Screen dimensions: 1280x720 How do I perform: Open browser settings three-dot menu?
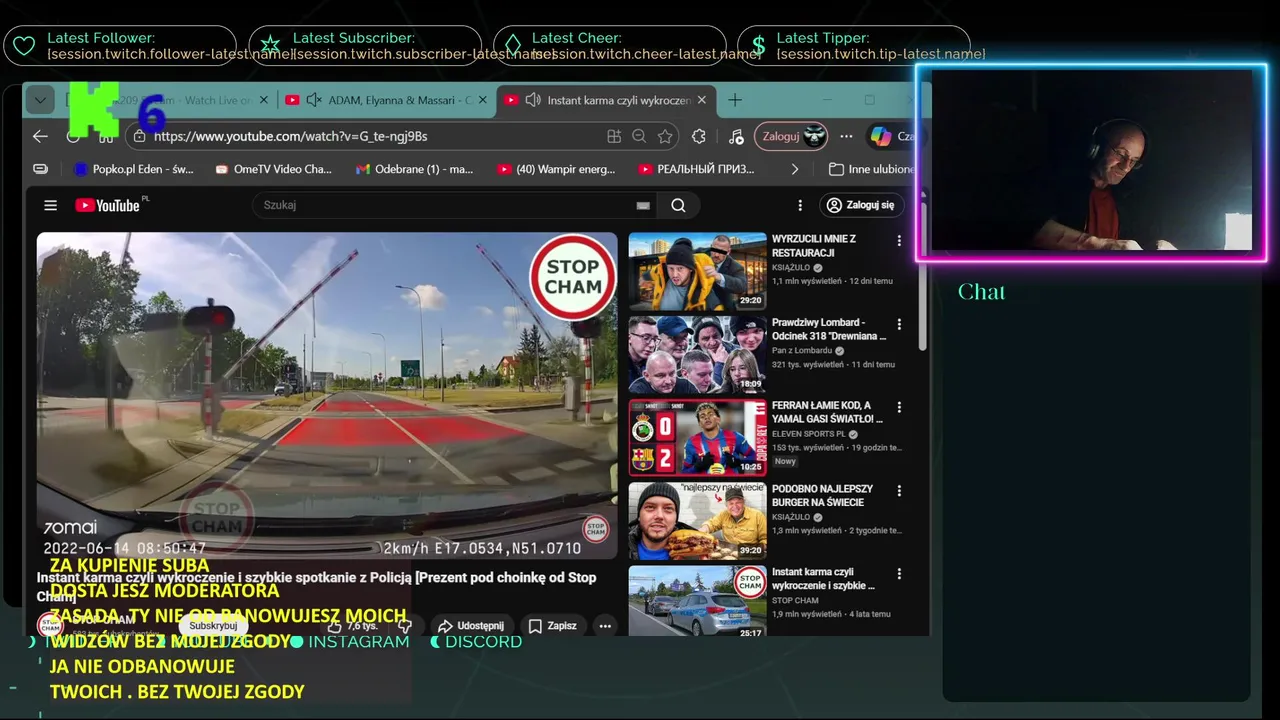tap(846, 136)
